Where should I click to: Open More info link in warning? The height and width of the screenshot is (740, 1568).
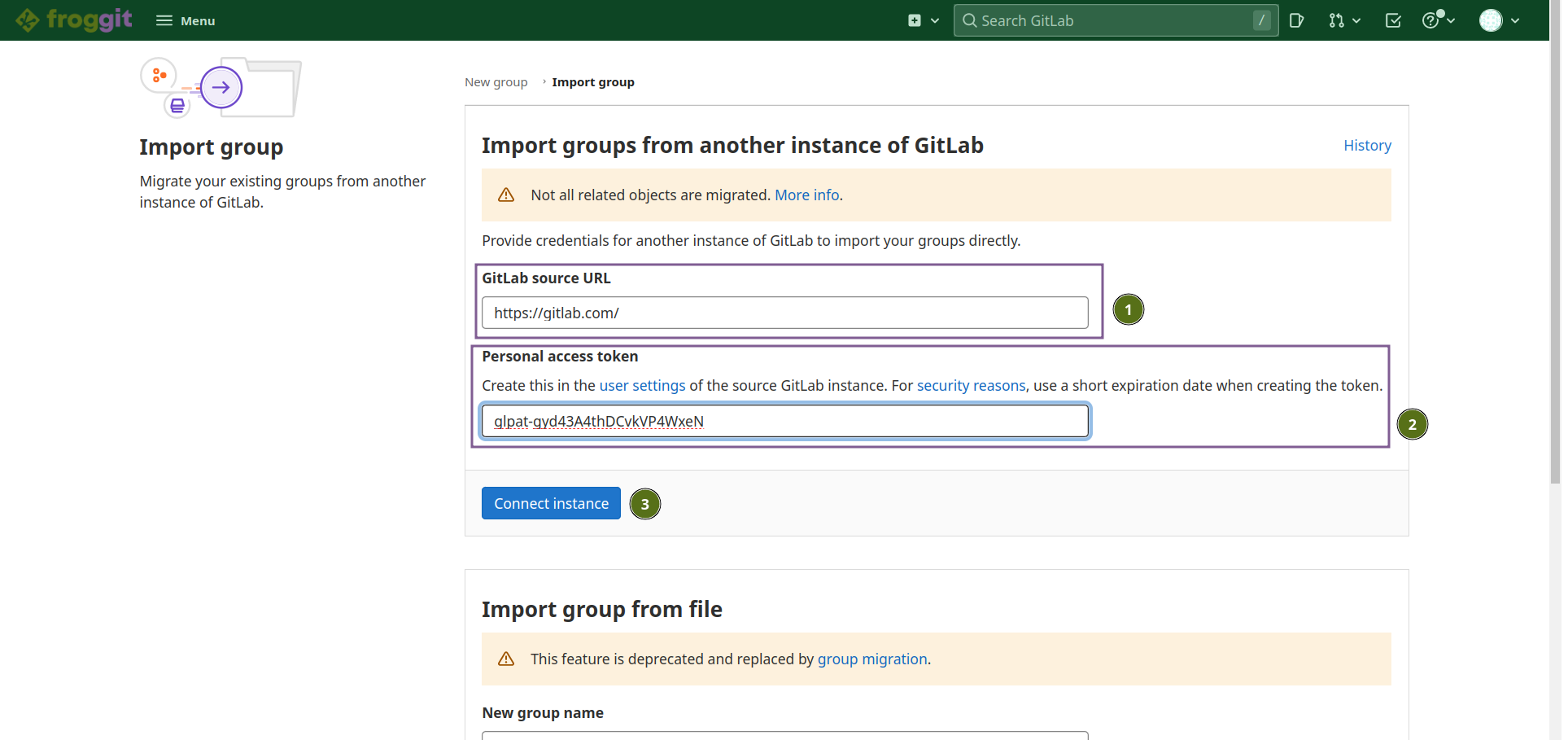[806, 195]
